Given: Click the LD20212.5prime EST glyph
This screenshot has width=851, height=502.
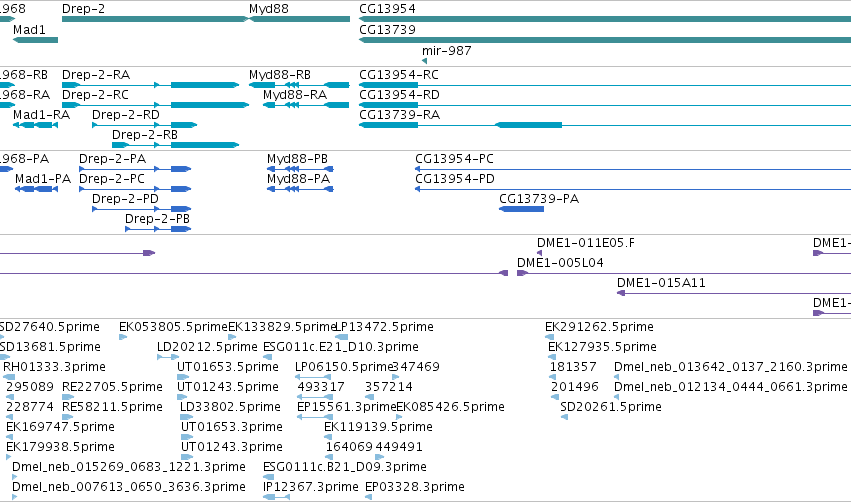Looking at the screenshot, I should (x=168, y=357).
